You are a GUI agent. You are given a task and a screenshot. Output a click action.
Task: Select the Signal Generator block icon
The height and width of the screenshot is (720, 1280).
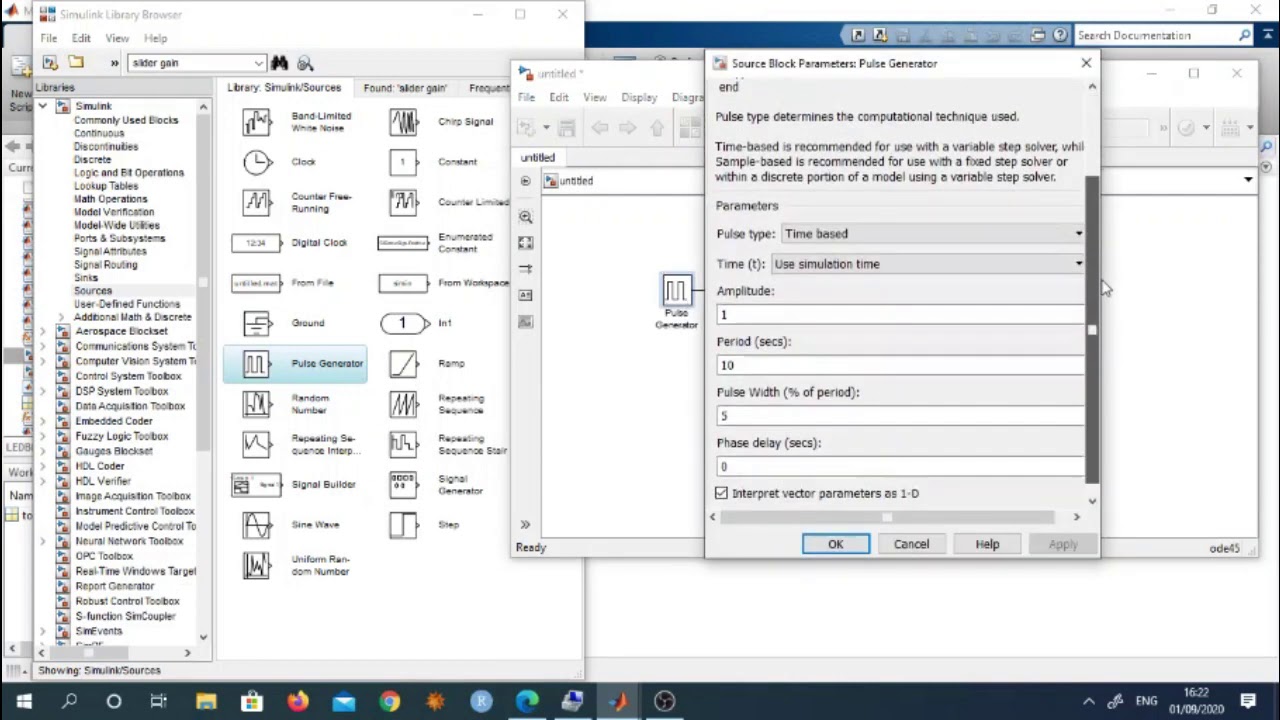pyautogui.click(x=403, y=485)
